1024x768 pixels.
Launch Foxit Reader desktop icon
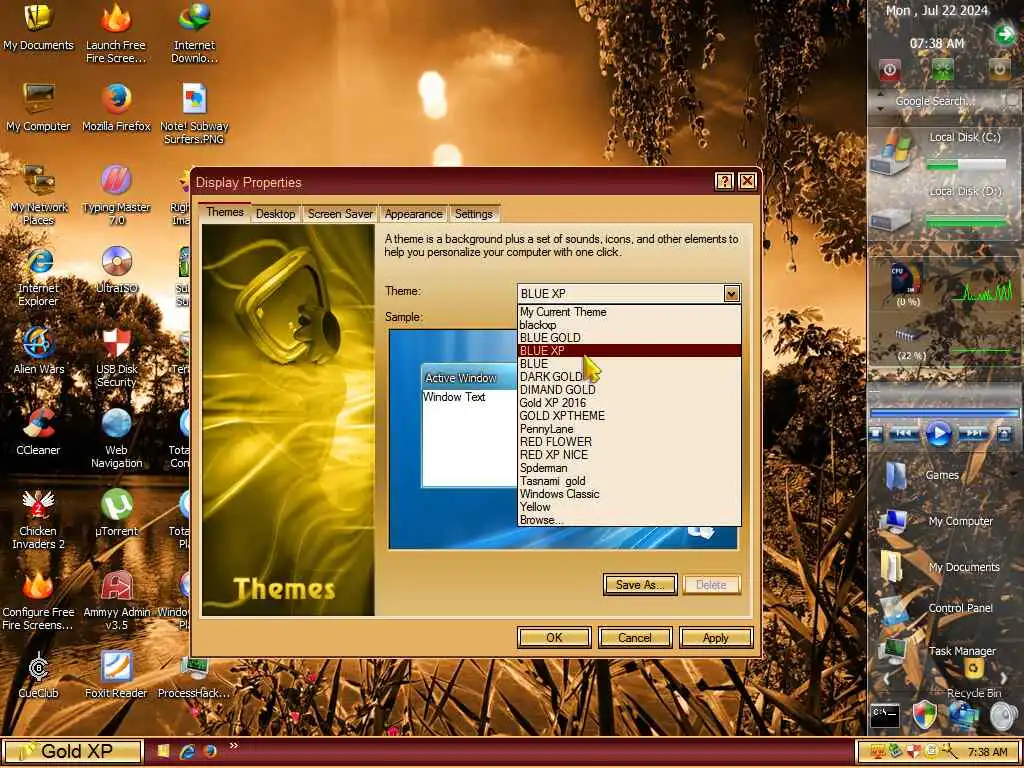(x=116, y=675)
